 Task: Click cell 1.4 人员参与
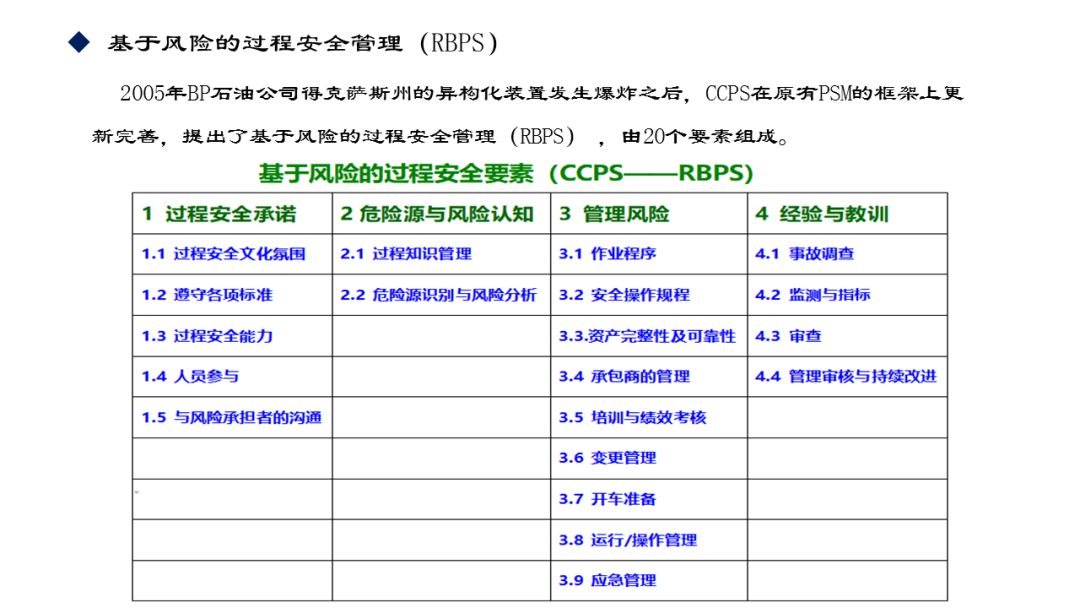232,376
